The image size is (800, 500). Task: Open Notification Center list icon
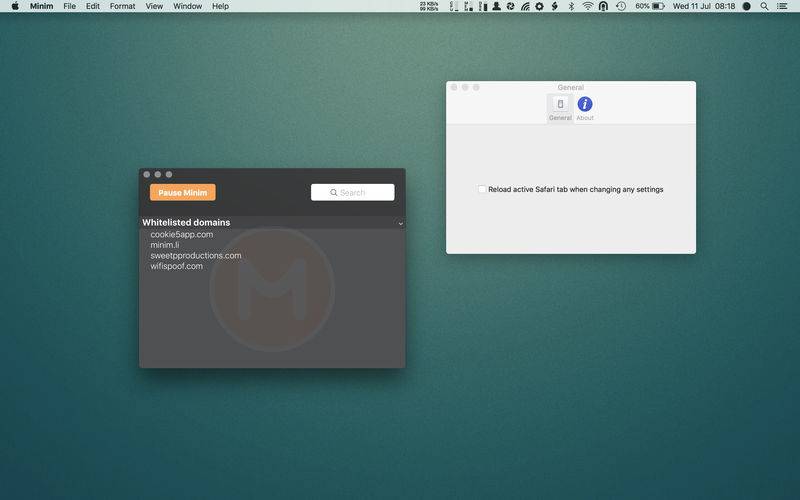point(782,6)
